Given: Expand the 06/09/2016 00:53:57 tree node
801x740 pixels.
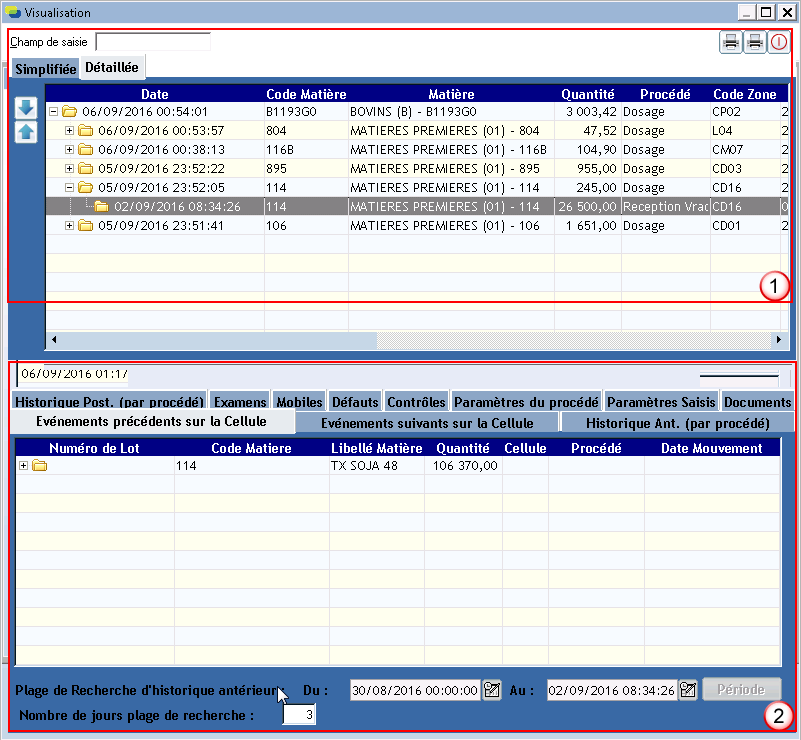Looking at the screenshot, I should 69,130.
